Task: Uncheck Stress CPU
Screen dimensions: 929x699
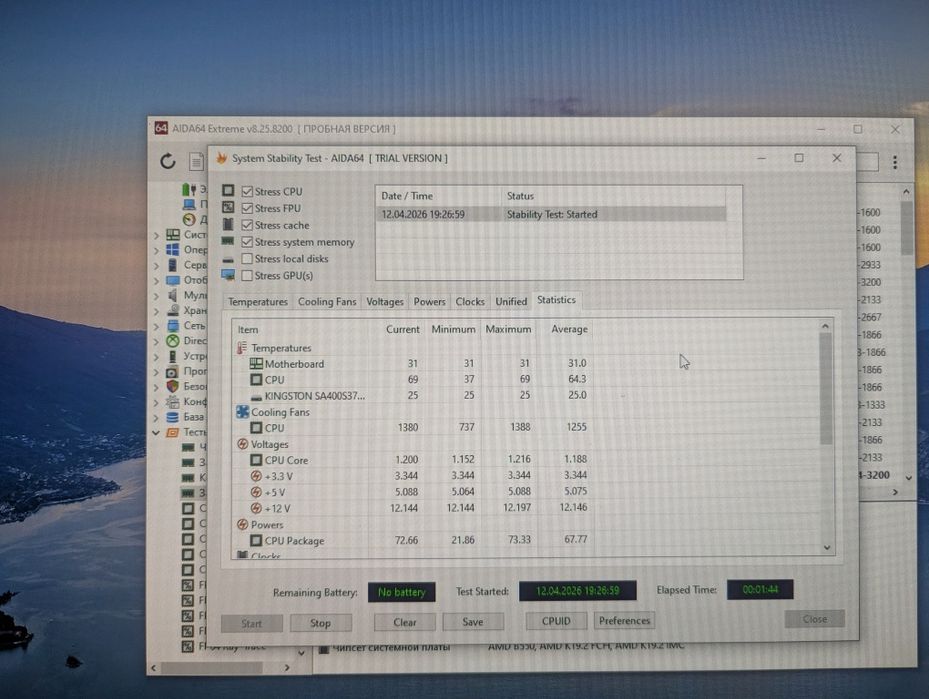Action: [x=247, y=191]
